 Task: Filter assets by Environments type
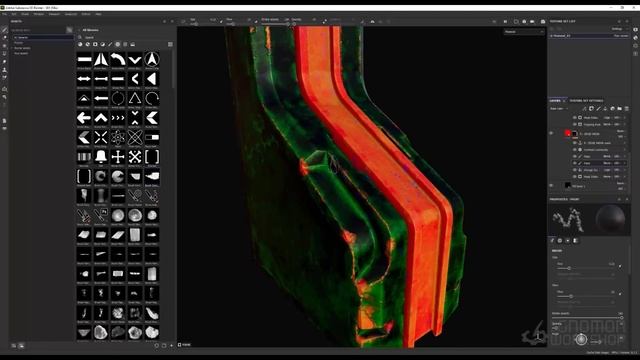click(133, 44)
